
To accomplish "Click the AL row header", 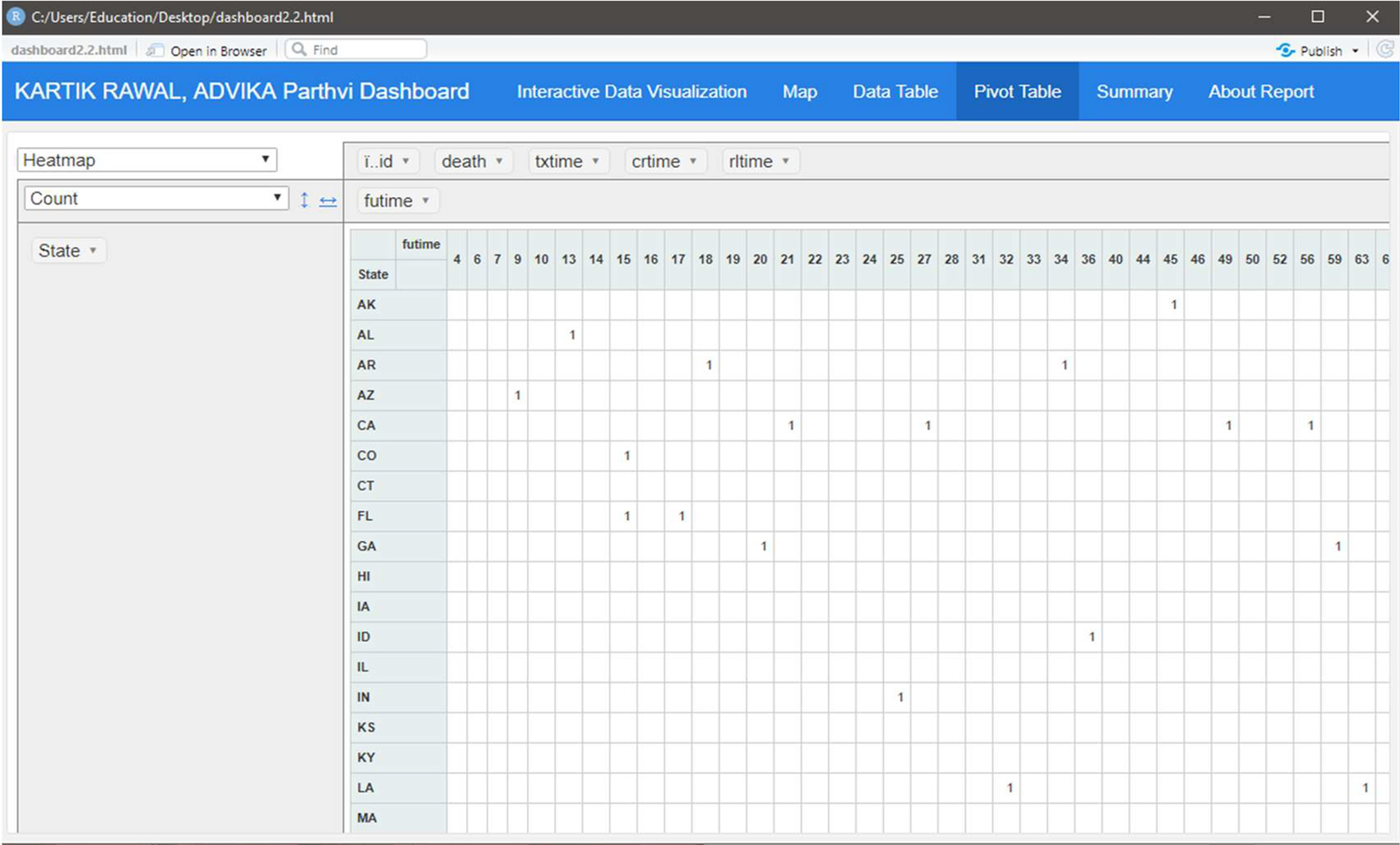I will click(399, 335).
